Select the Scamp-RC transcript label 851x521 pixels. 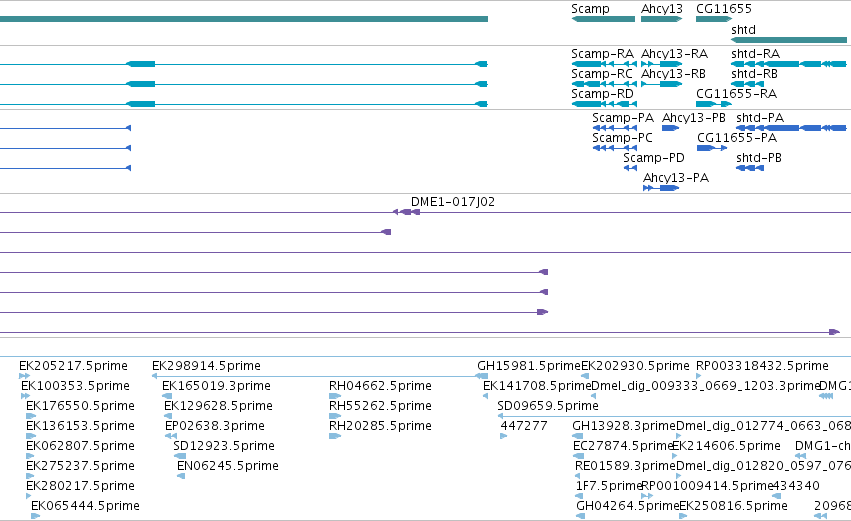601,74
